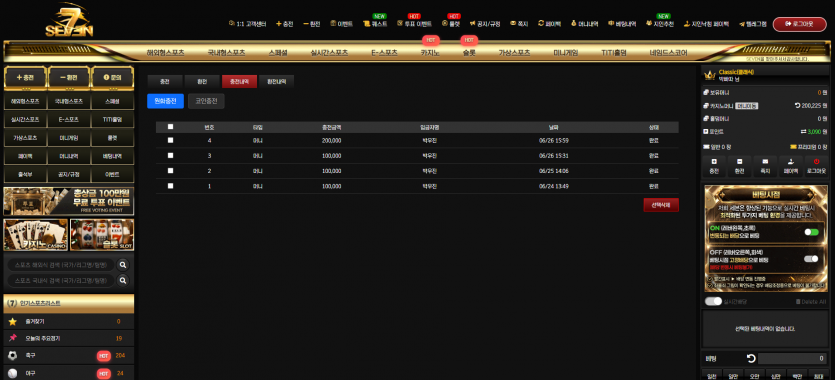
Task: Click the red logout button at top right
Action: pos(799,24)
